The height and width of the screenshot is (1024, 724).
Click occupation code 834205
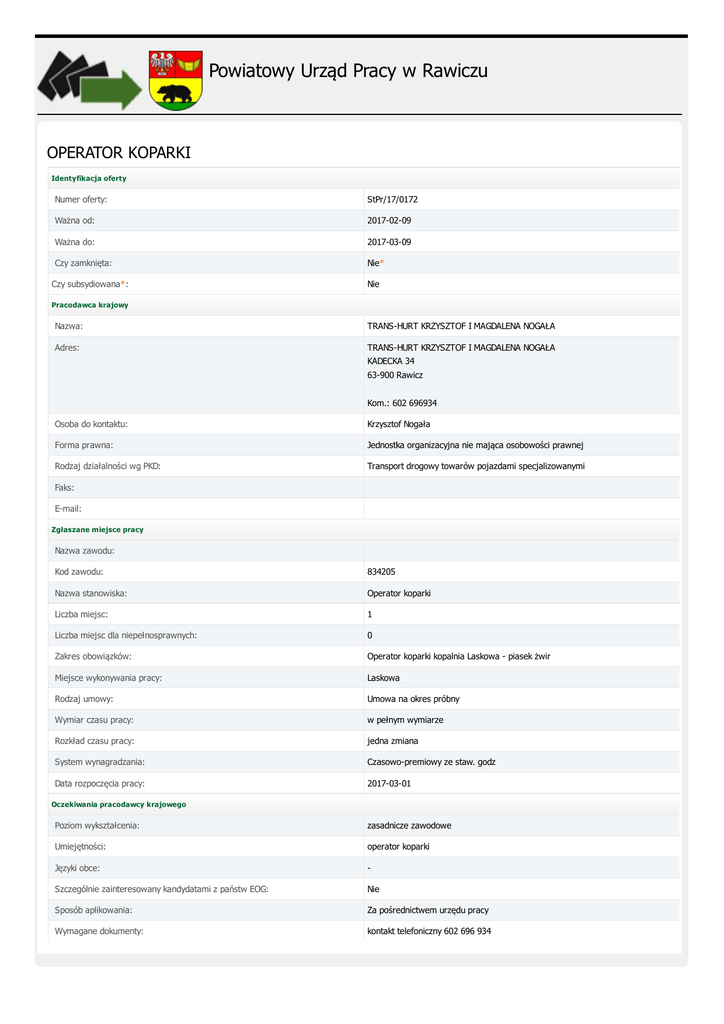383,571
